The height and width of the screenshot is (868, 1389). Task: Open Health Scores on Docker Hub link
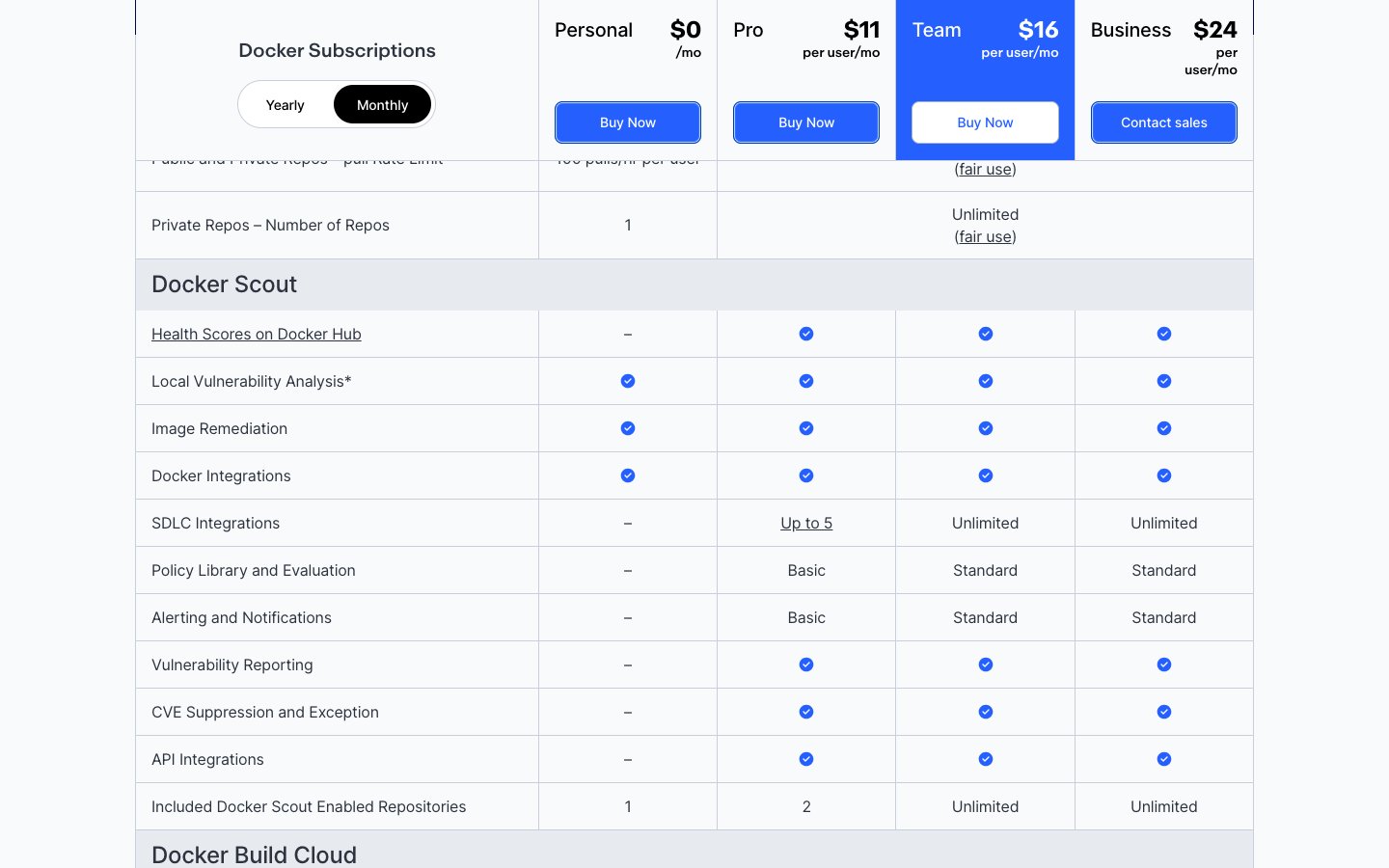[x=257, y=334]
